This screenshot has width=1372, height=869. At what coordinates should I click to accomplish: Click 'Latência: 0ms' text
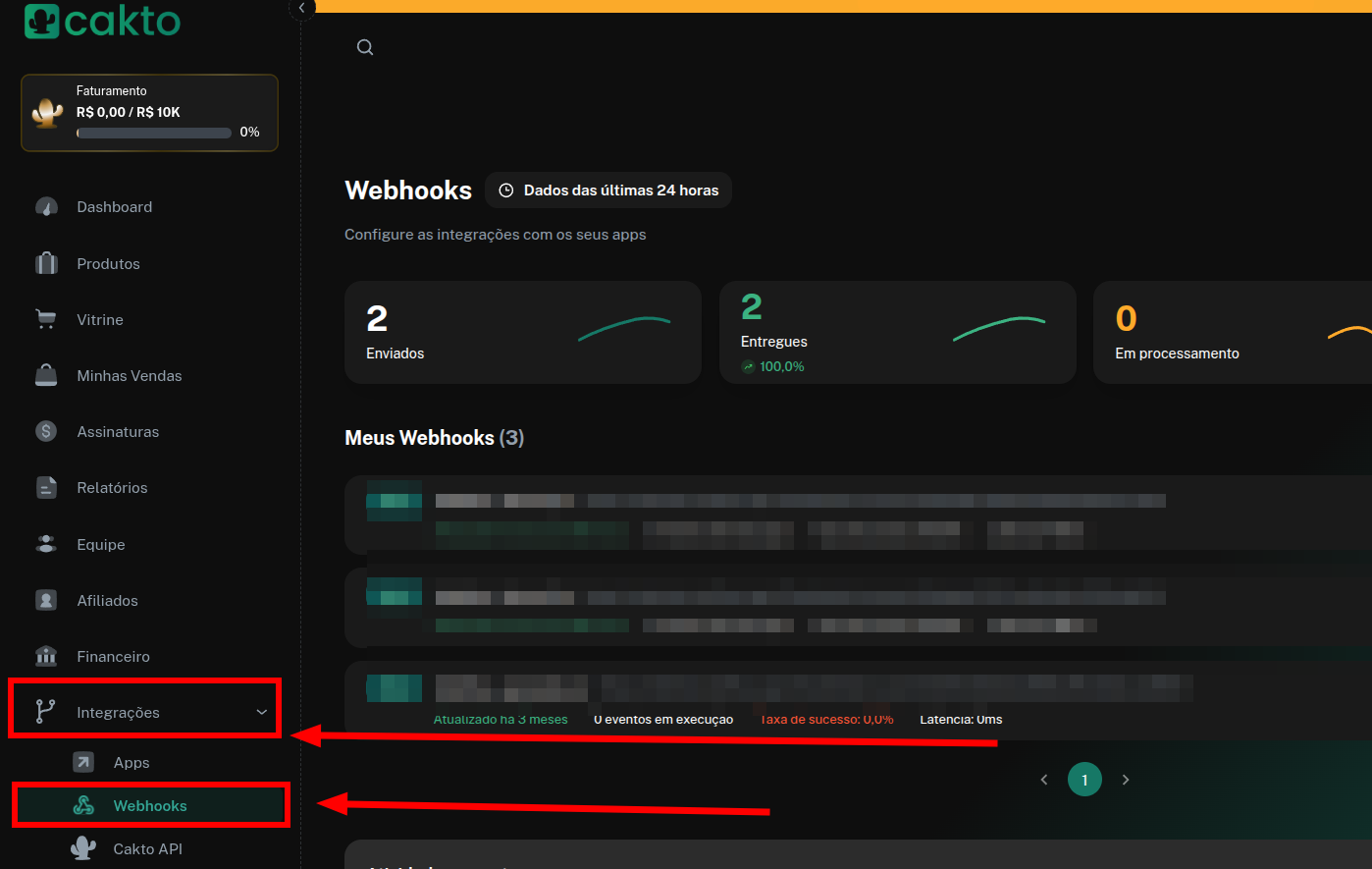[x=961, y=720]
